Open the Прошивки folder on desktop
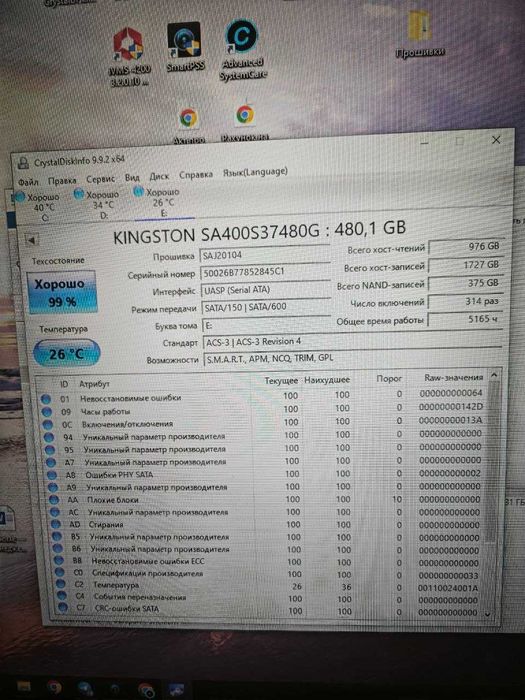Image resolution: width=525 pixels, height=700 pixels. (x=419, y=35)
